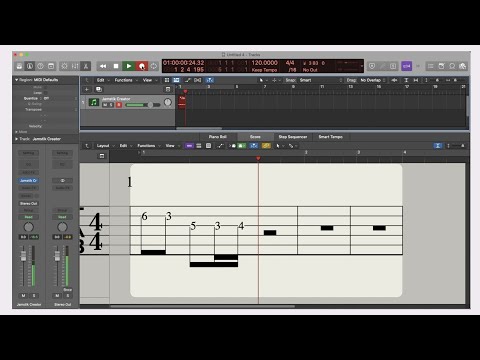Switch to the Step Sequencer tab
The image size is (480, 360).
click(293, 137)
